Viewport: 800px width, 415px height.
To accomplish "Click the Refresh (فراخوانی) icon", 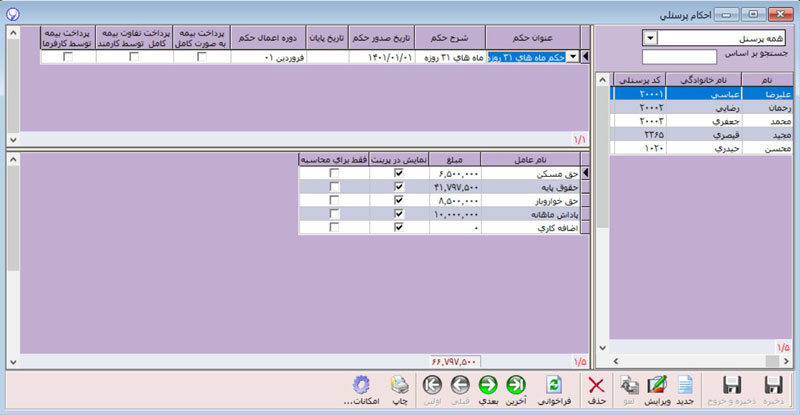I will coord(551,387).
